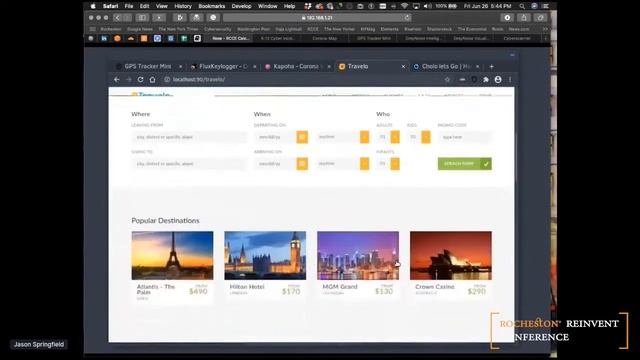This screenshot has height=360, width=640.
Task: Open the MGM Grand skyline thumbnail
Action: point(358,256)
